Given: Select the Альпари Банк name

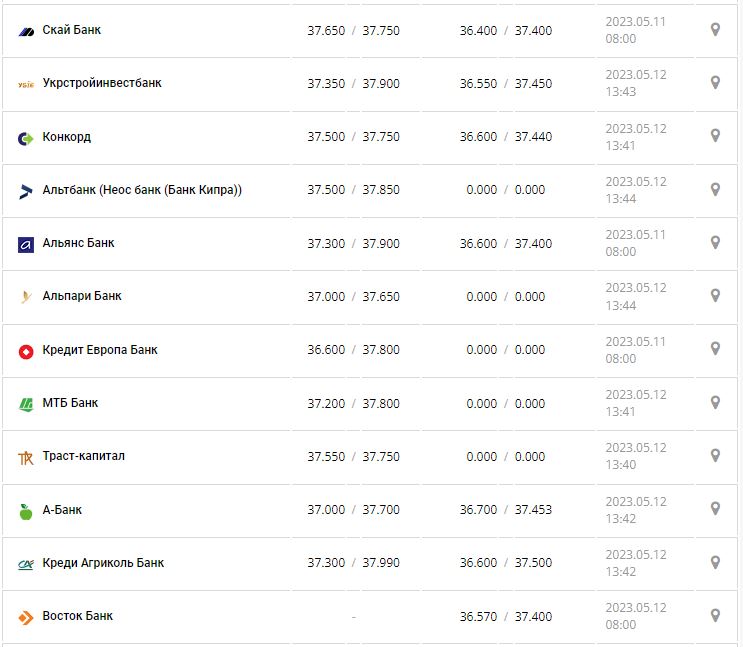Looking at the screenshot, I should (82, 296).
